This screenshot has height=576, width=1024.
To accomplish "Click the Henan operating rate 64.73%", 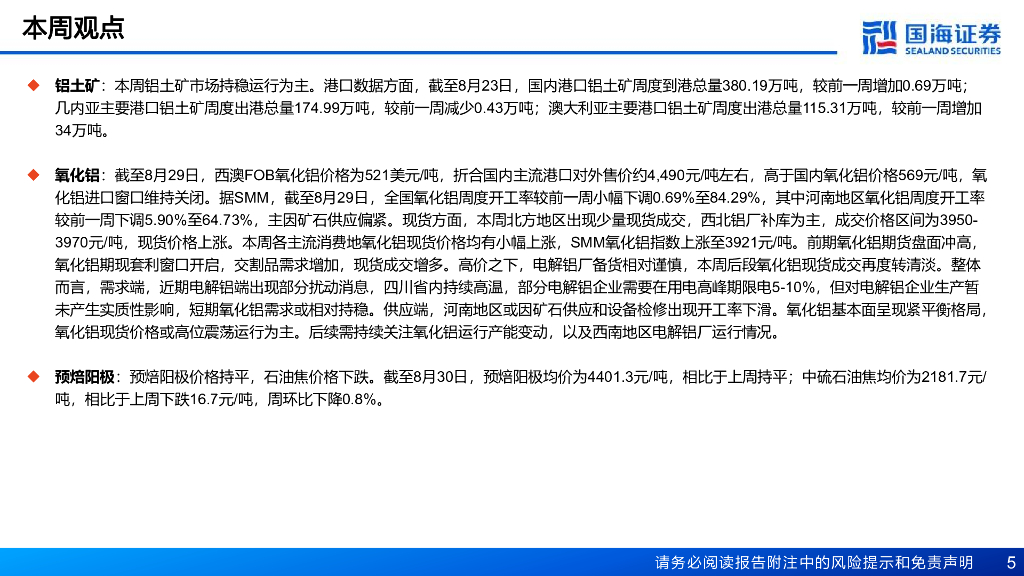I will pos(227,220).
